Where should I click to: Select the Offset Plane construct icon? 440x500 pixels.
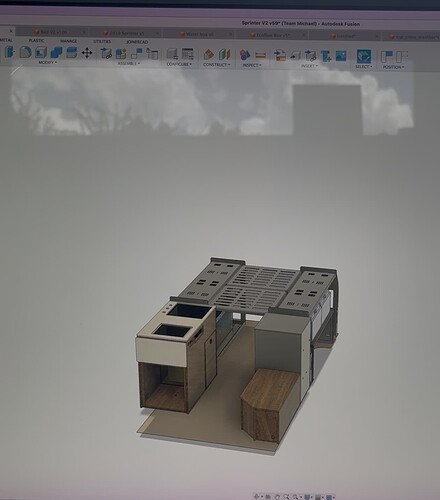pyautogui.click(x=208, y=55)
